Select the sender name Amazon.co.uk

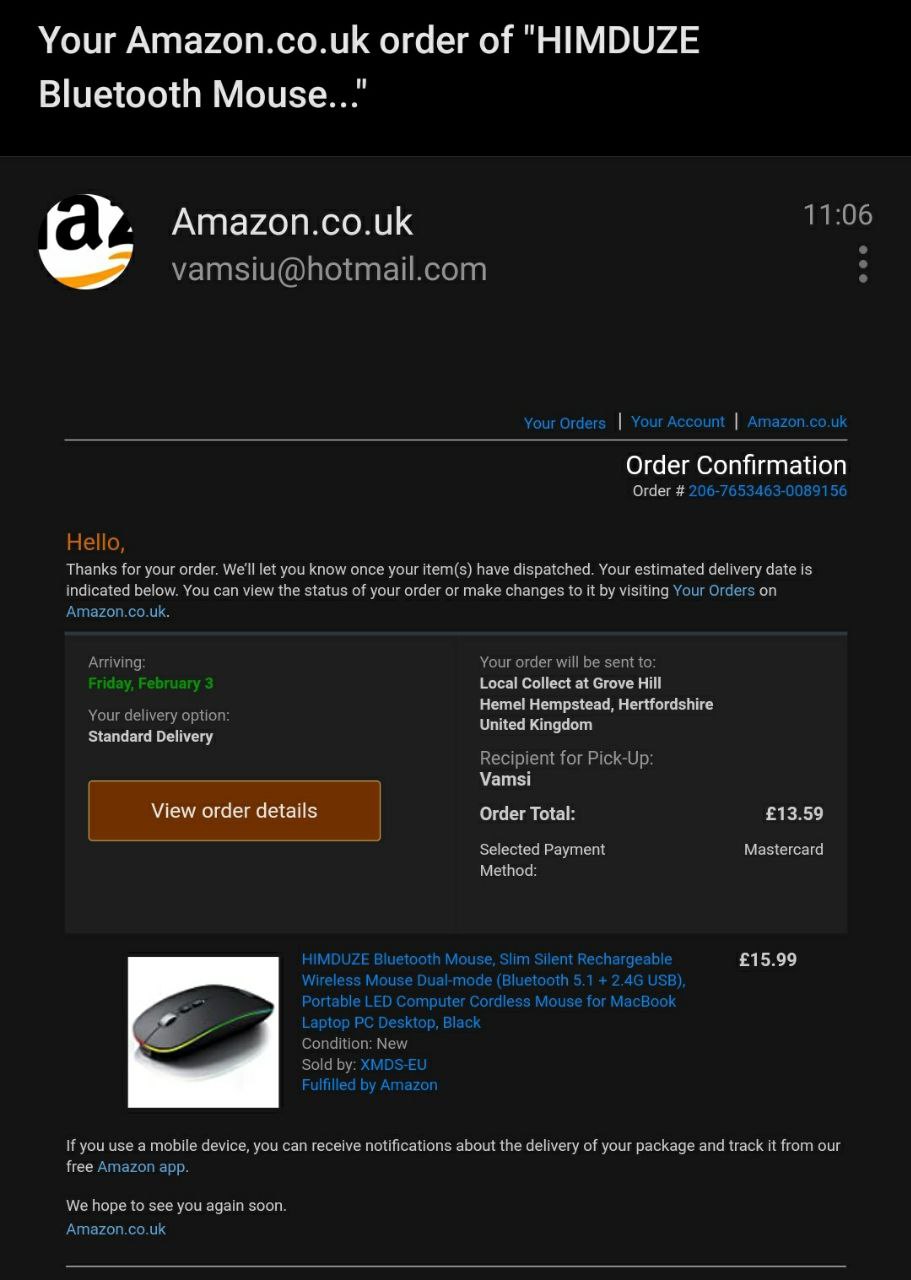pyautogui.click(x=292, y=221)
